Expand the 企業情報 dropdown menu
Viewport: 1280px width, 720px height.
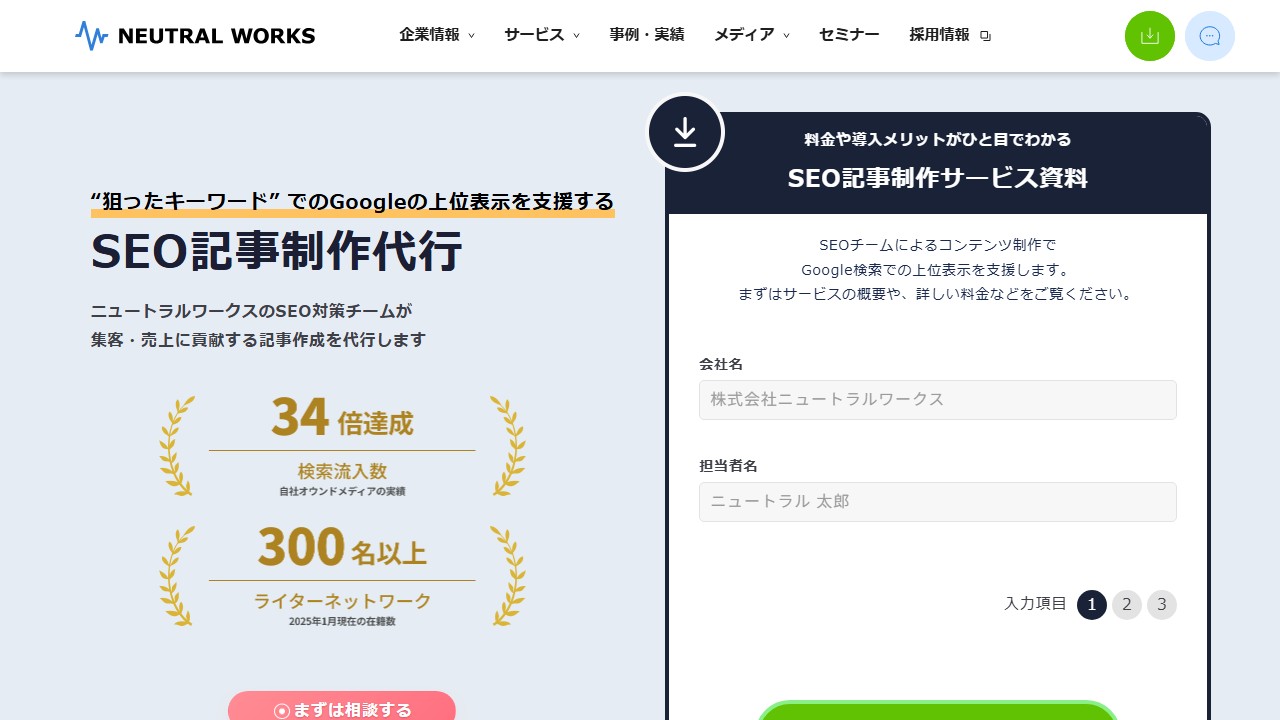pyautogui.click(x=437, y=35)
